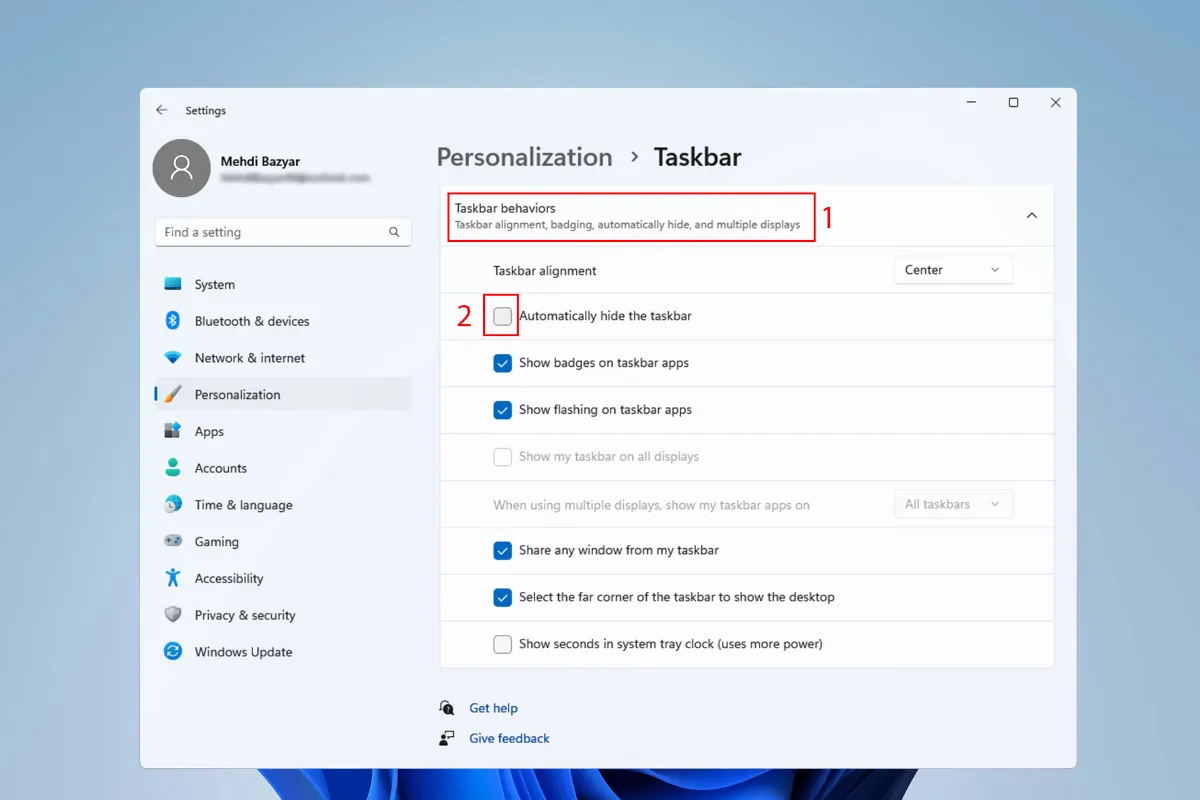Click the Give feedback link
Screen dimensions: 1200x800
click(x=509, y=738)
